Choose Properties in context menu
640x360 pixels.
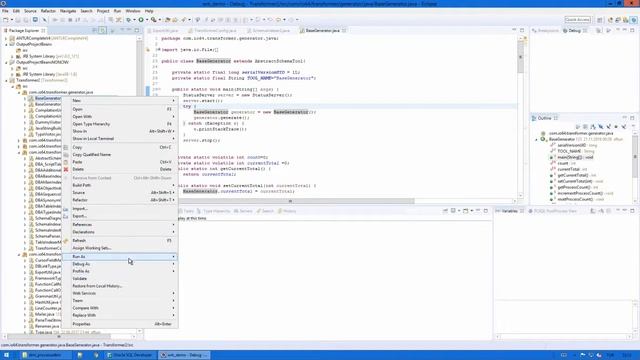tap(120, 324)
